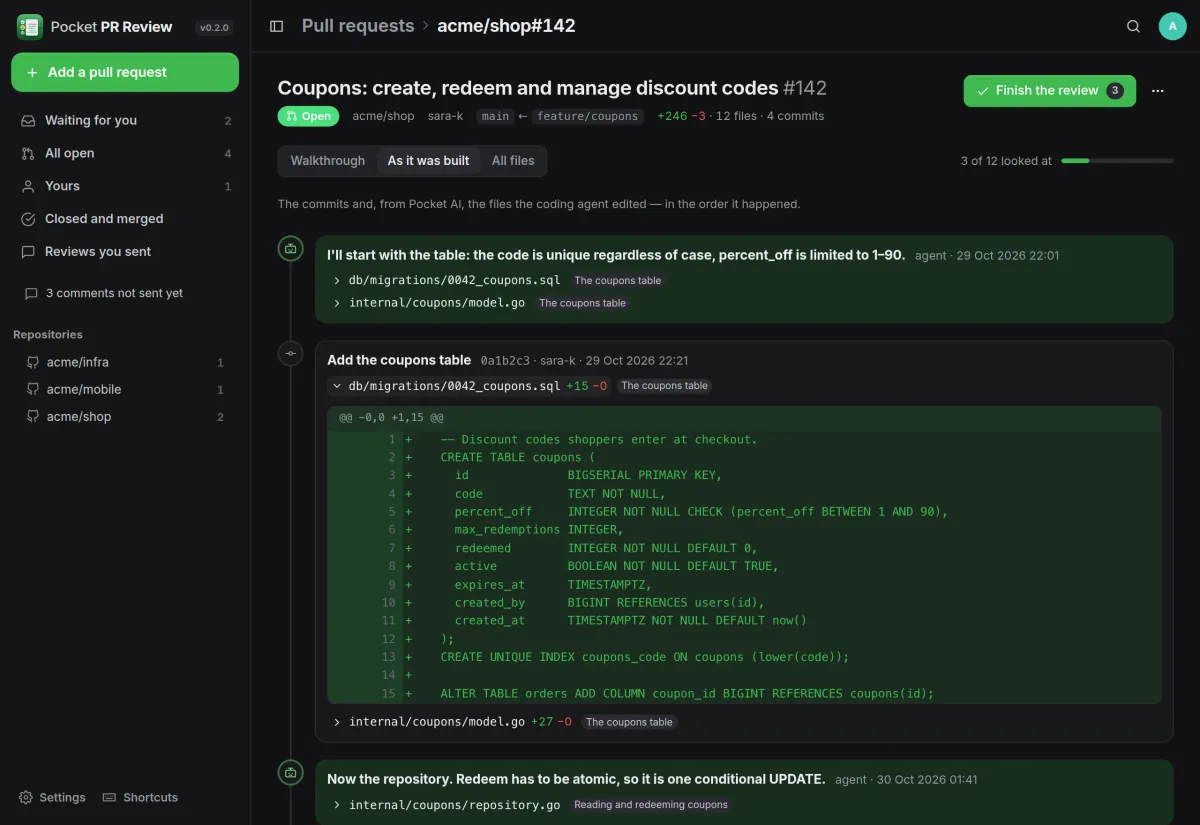The image size is (1200, 825).
Task: Open the more options ellipsis menu
Action: click(x=1158, y=90)
